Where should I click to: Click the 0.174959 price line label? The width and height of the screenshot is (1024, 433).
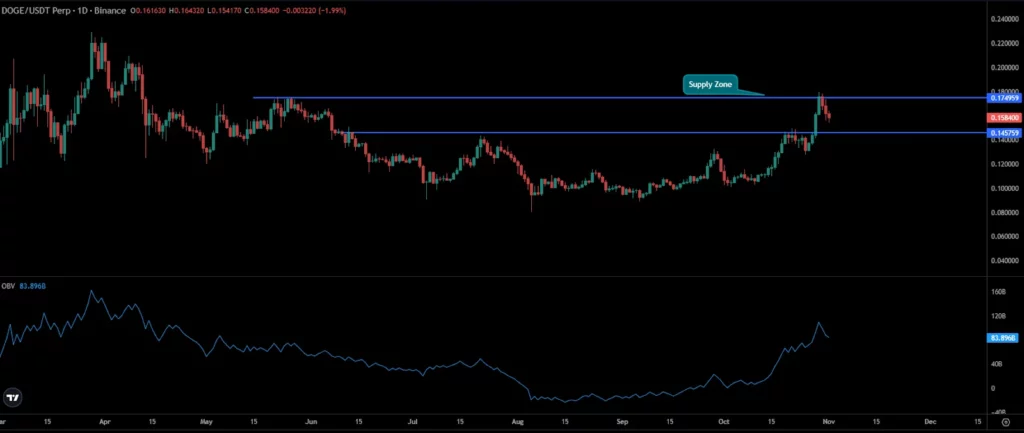tap(1005, 98)
